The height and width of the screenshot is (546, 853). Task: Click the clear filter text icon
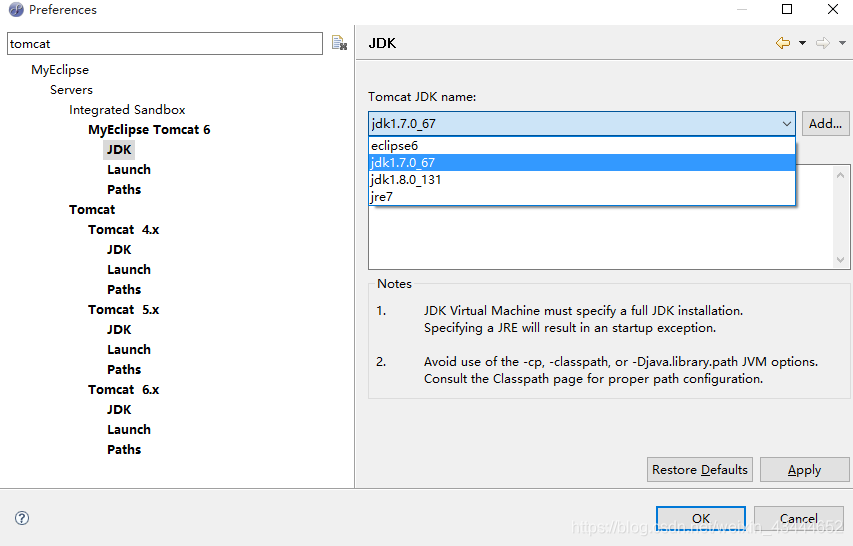point(339,43)
